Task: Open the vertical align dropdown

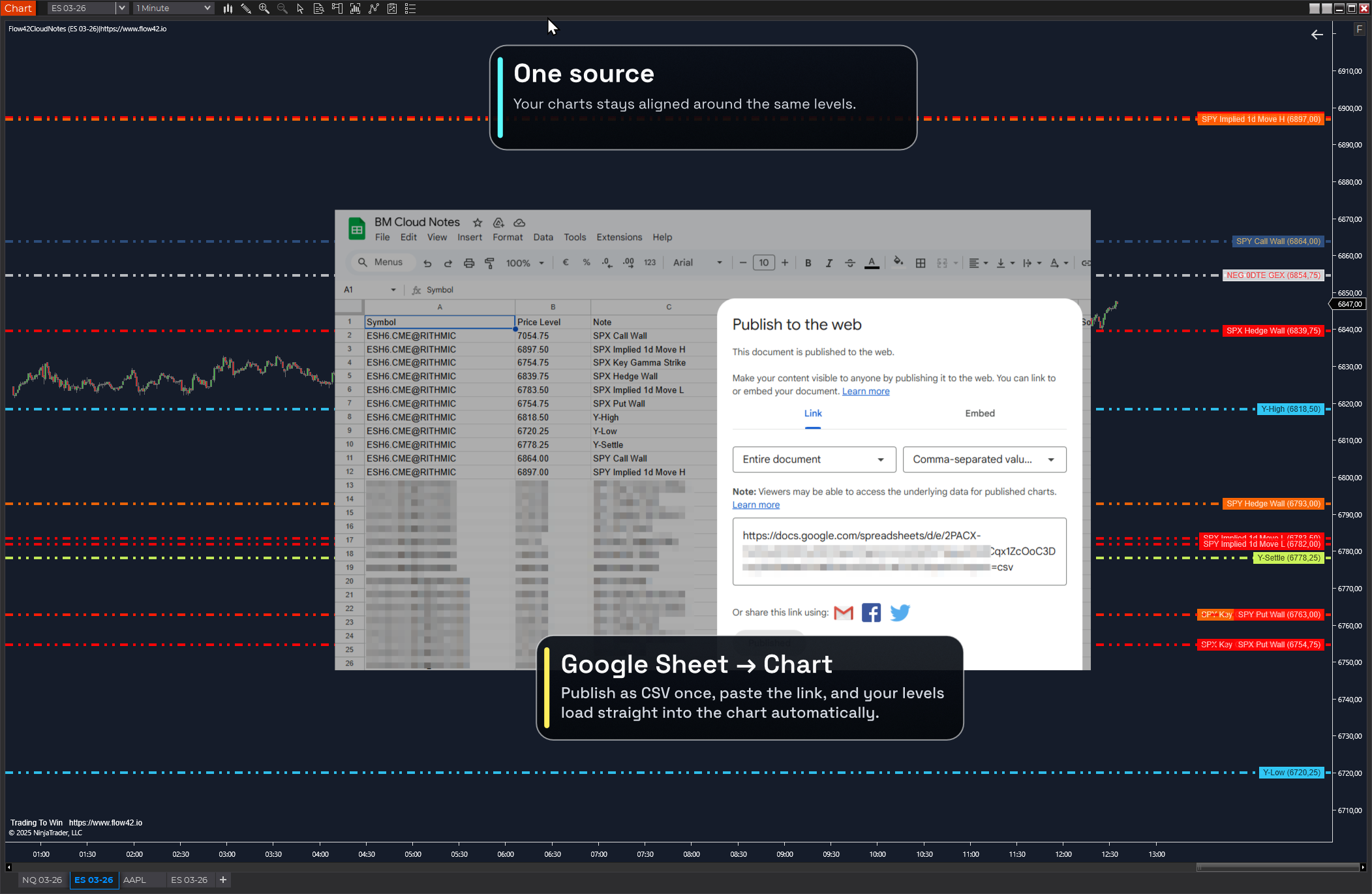Action: coord(1005,263)
